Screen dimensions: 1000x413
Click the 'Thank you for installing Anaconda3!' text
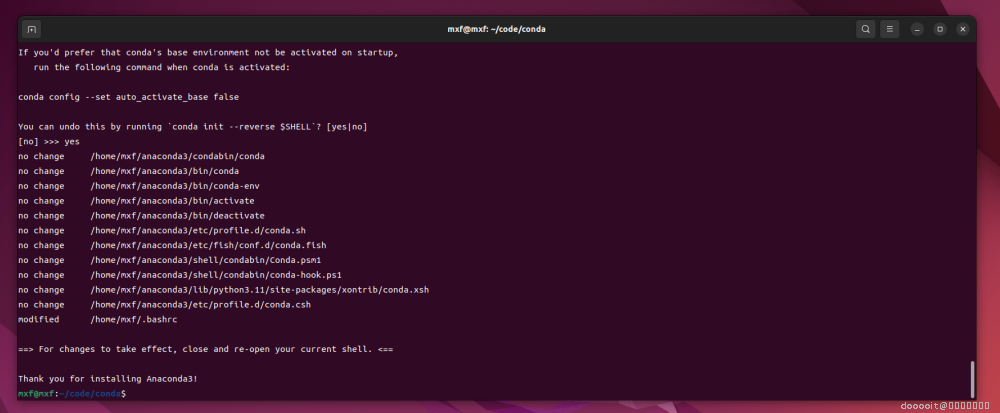tap(108, 378)
